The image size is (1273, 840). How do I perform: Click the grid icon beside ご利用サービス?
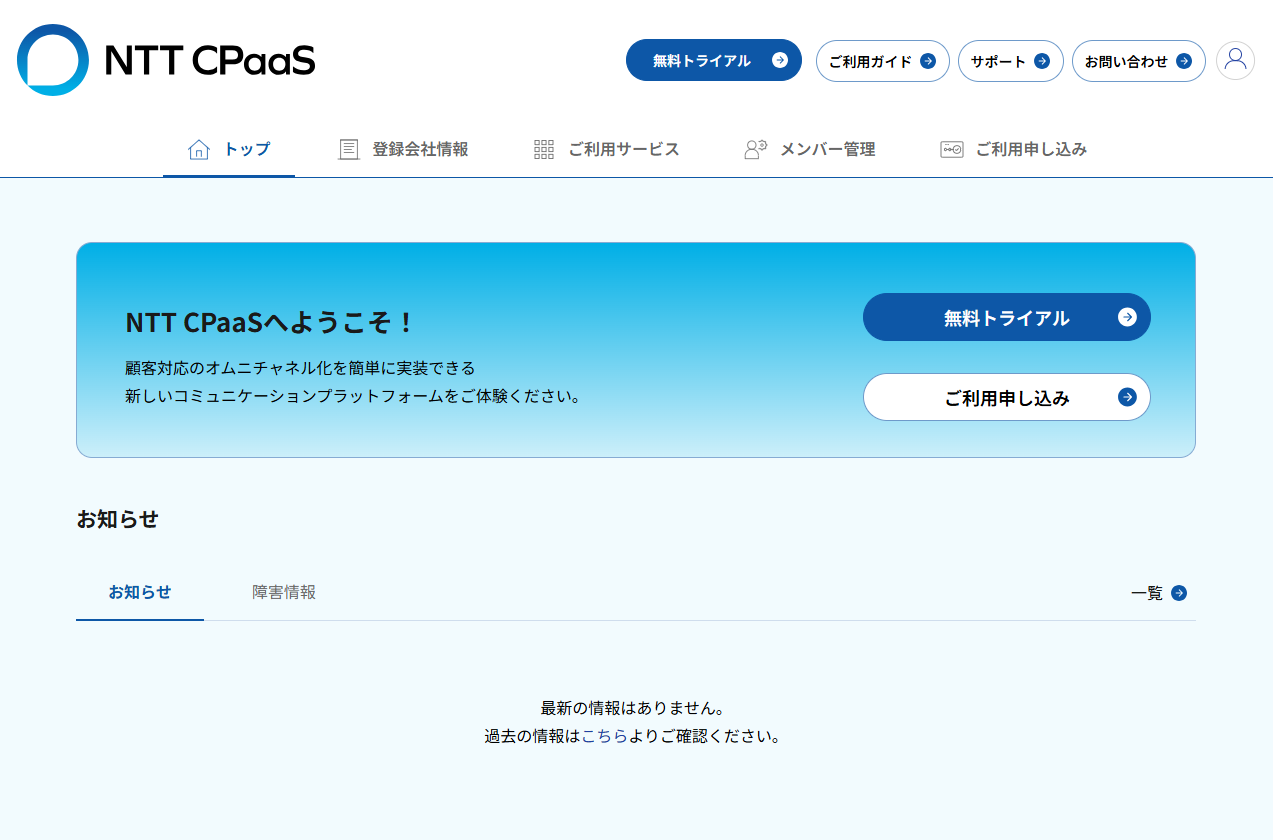(x=544, y=150)
